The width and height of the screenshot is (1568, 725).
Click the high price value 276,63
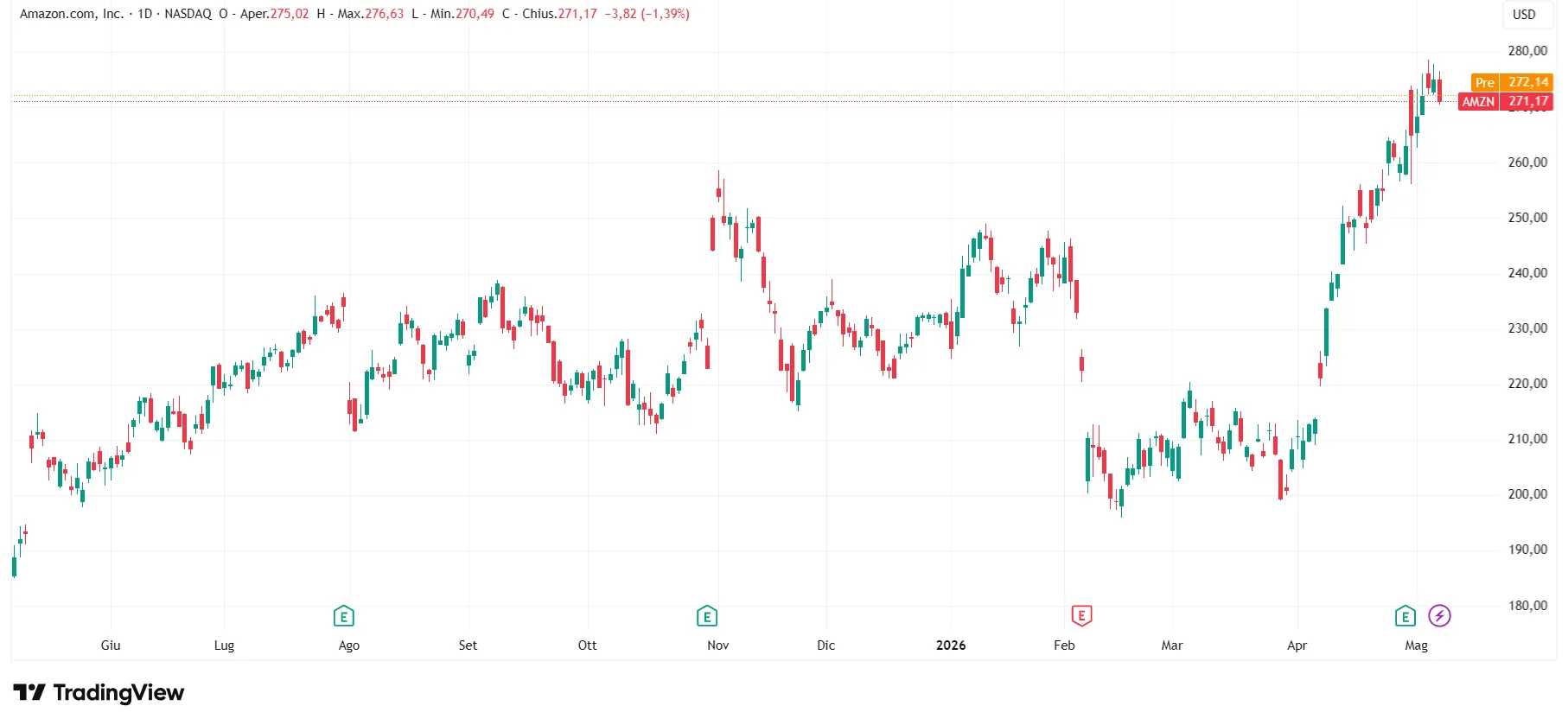384,14
